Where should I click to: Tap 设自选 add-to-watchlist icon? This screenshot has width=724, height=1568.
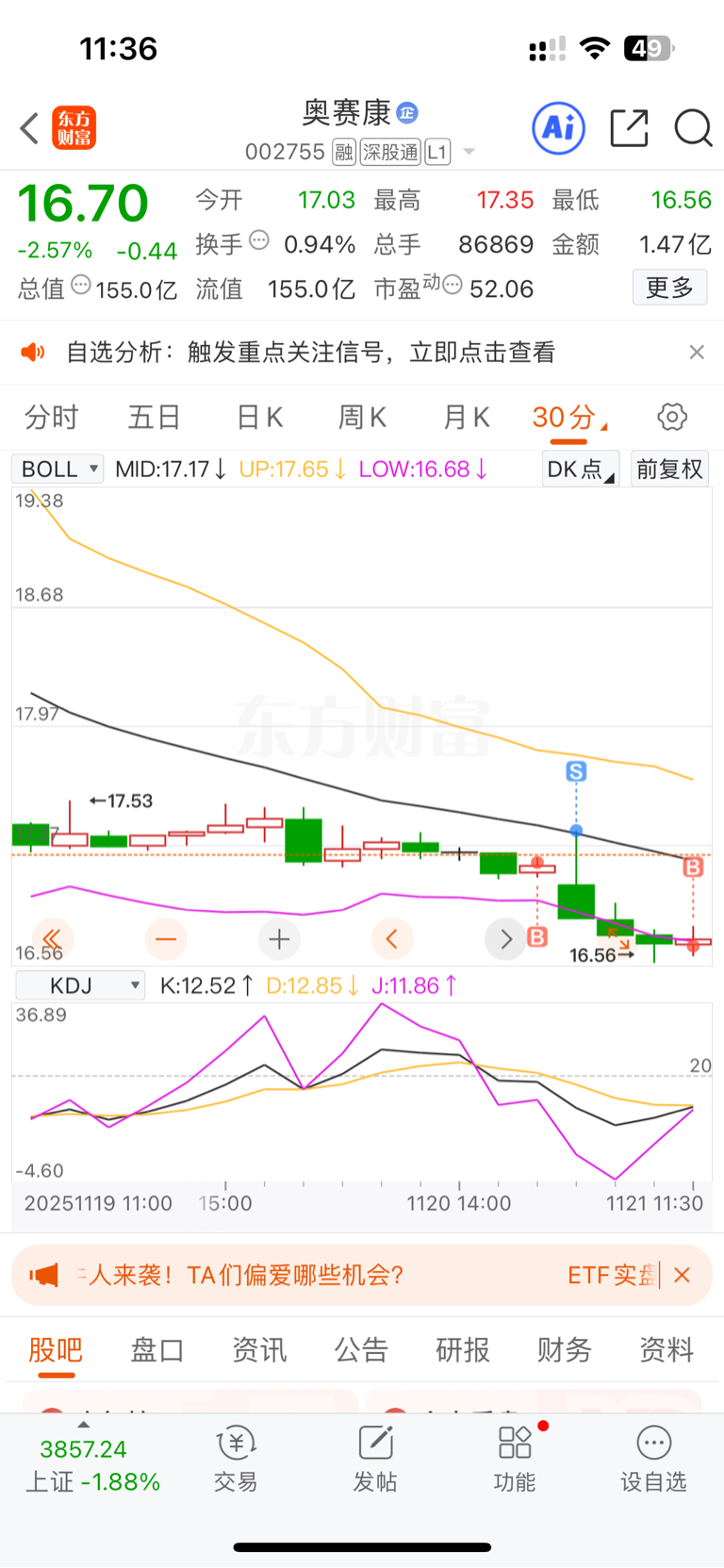point(653,1459)
